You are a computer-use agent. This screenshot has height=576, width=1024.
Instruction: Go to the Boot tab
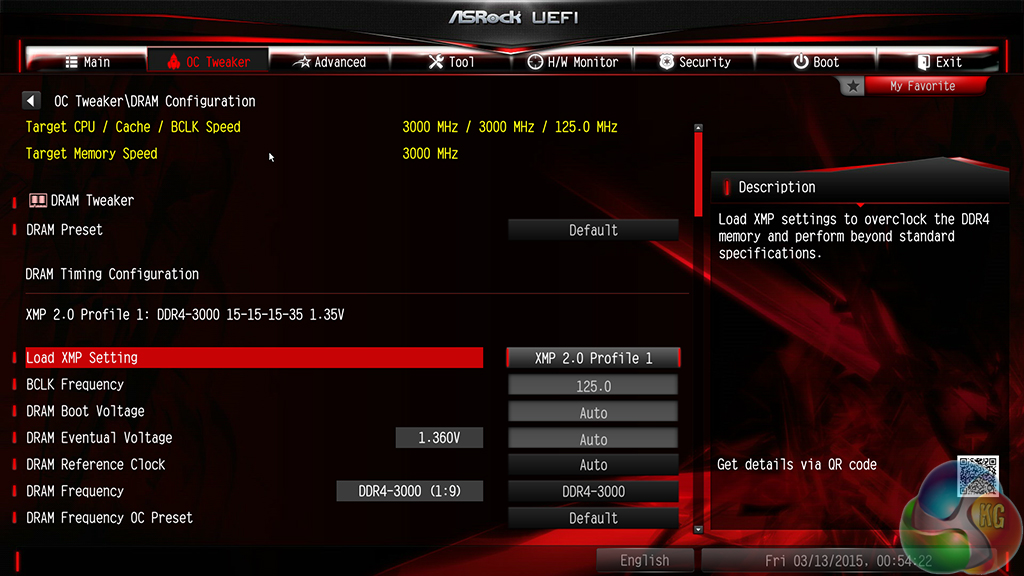(816, 62)
